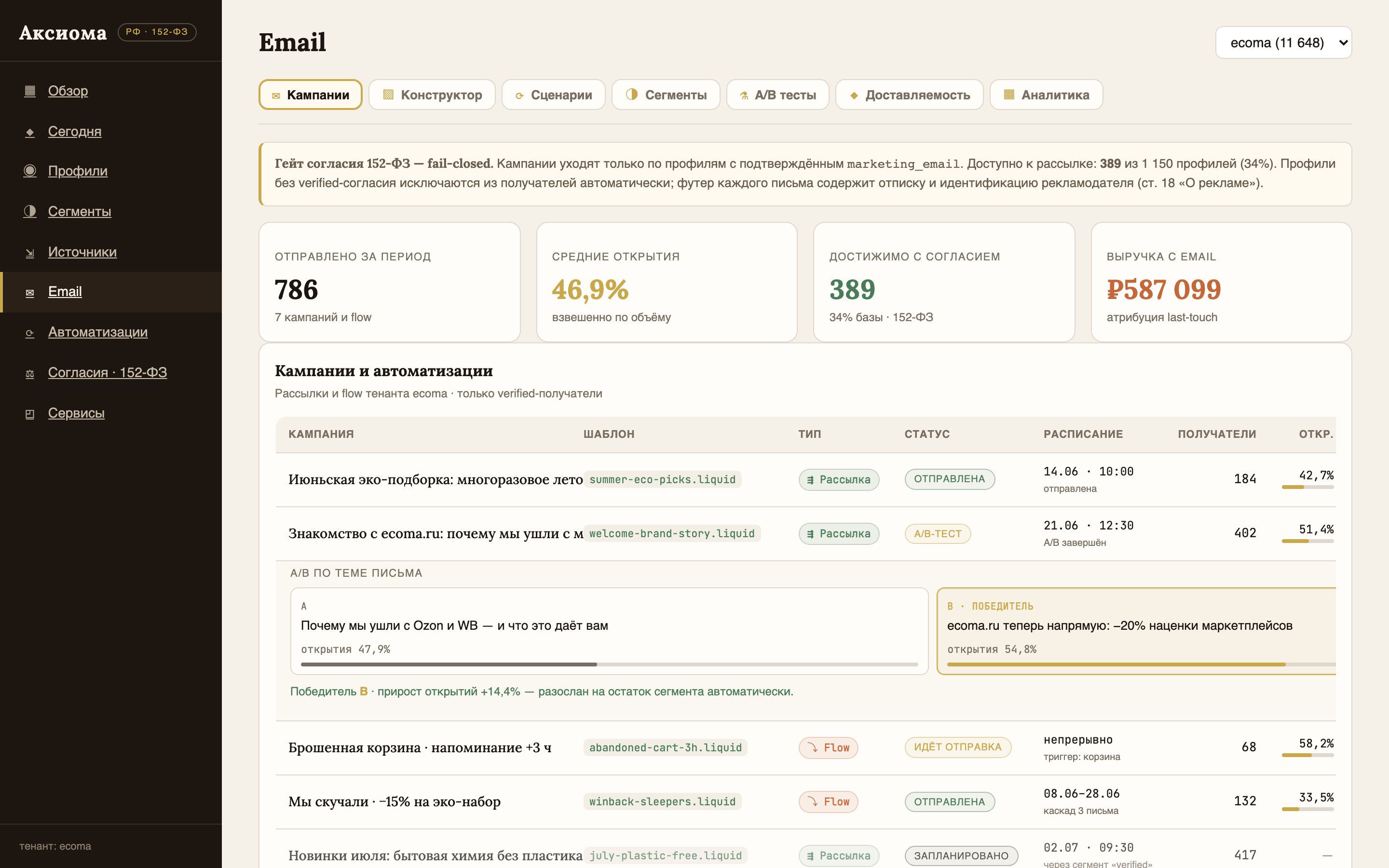Click the abandoned-cart-3h.liquid template
This screenshot has height=868, width=1389.
666,747
